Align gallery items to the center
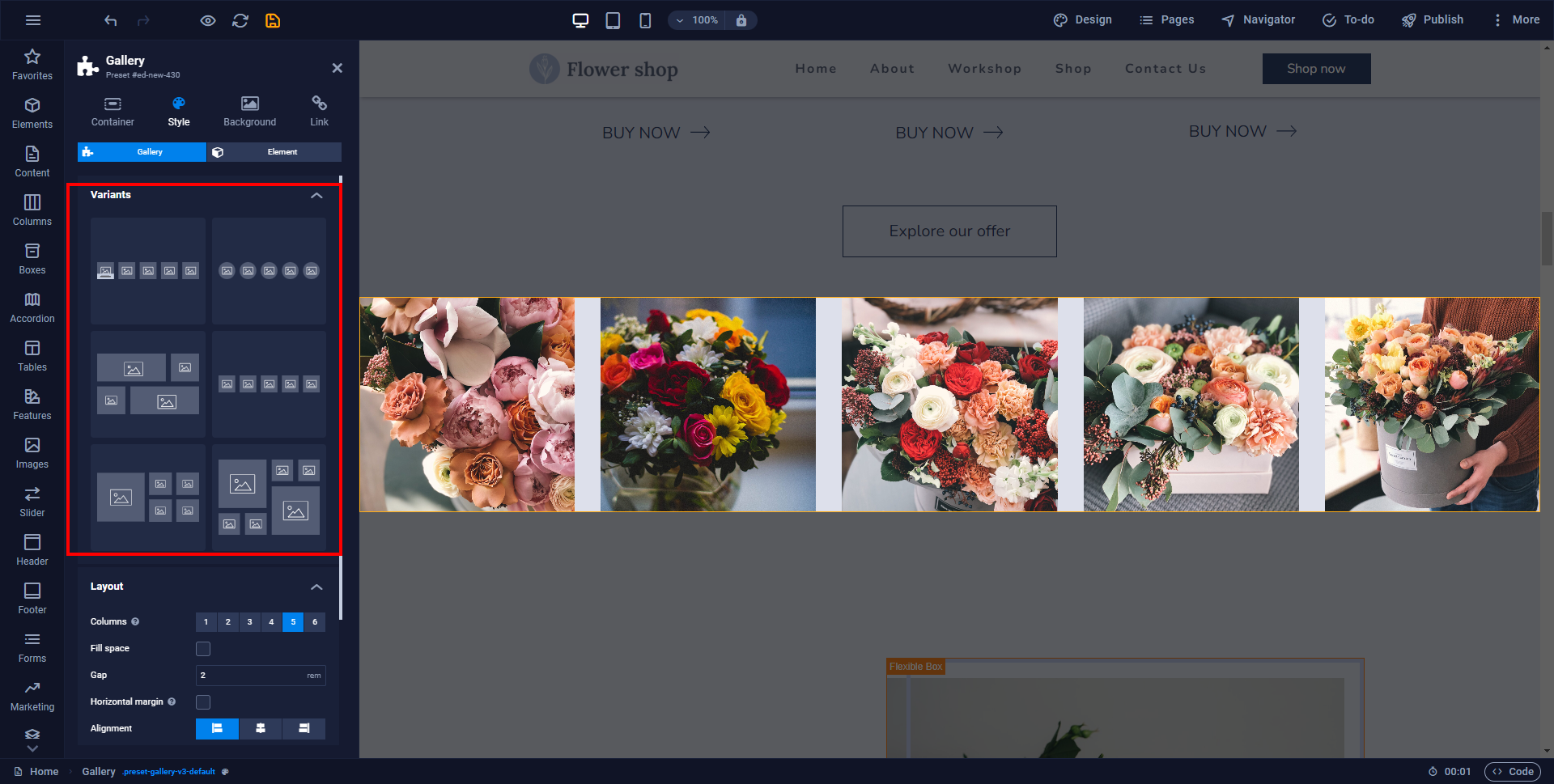The width and height of the screenshot is (1554, 784). pyautogui.click(x=261, y=729)
